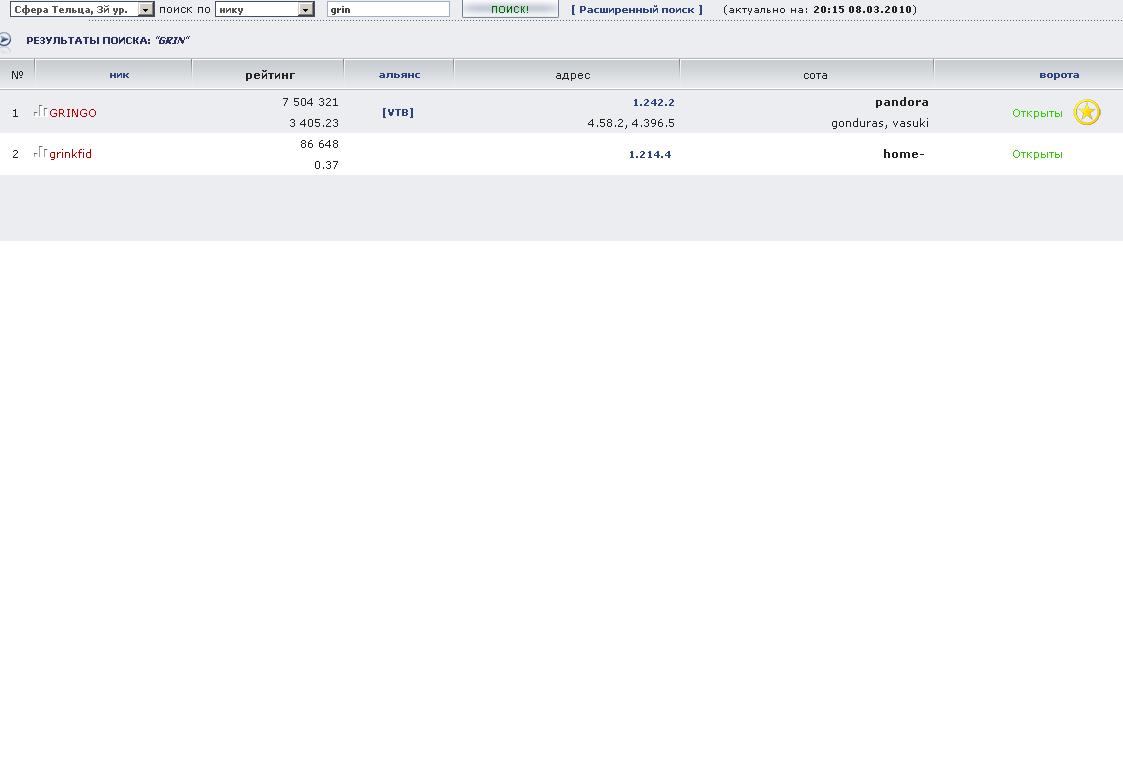Open the [VTB] alliance link
Viewport: 1123px width, 768px height.
(398, 113)
